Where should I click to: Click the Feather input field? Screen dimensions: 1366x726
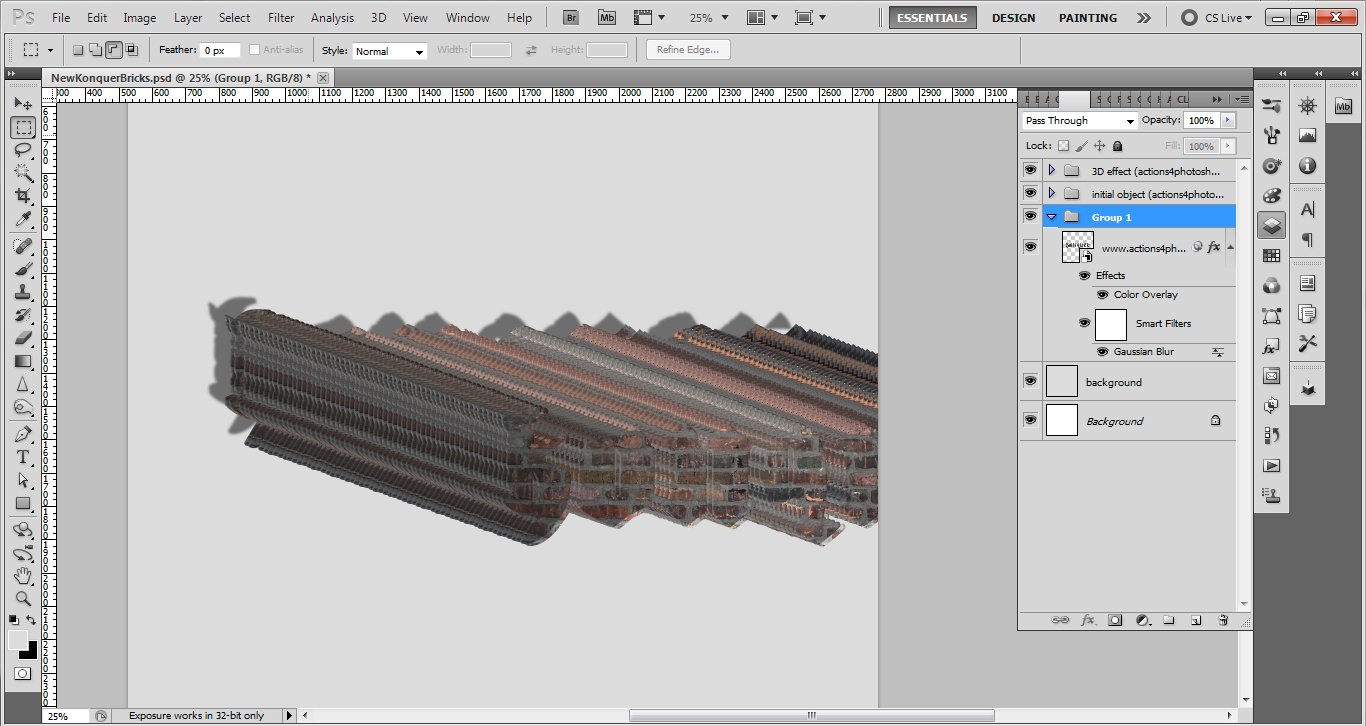(x=219, y=51)
